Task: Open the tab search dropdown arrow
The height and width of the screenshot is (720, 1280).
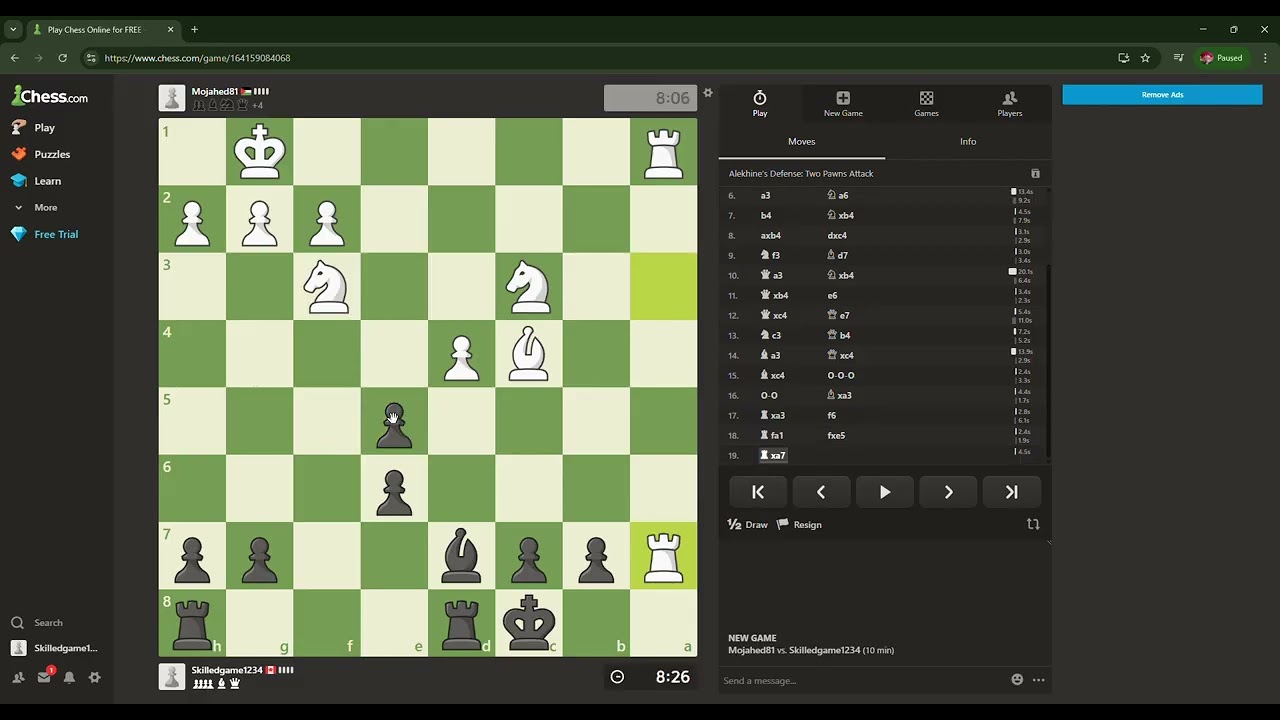Action: click(x=13, y=30)
